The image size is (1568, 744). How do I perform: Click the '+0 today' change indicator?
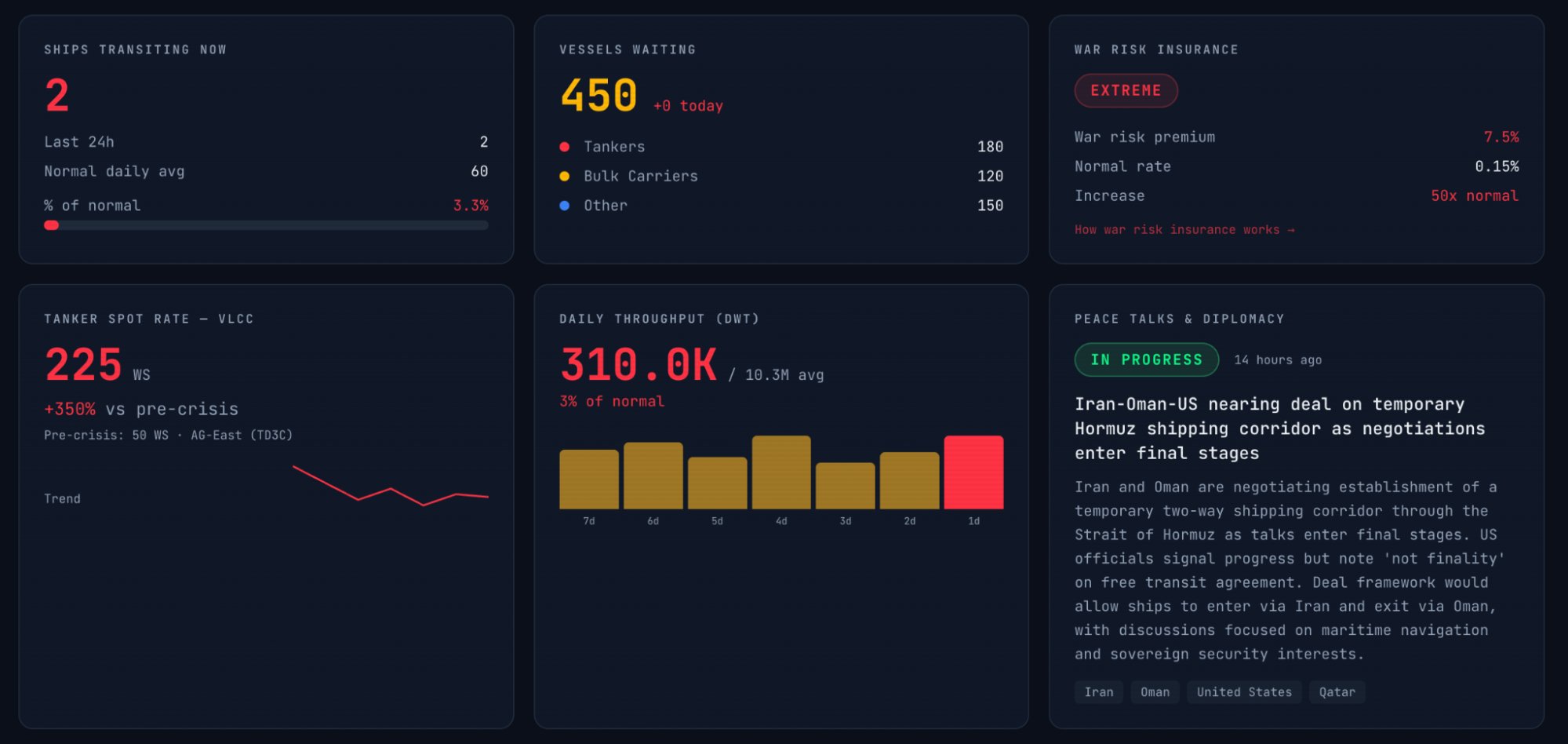[688, 106]
